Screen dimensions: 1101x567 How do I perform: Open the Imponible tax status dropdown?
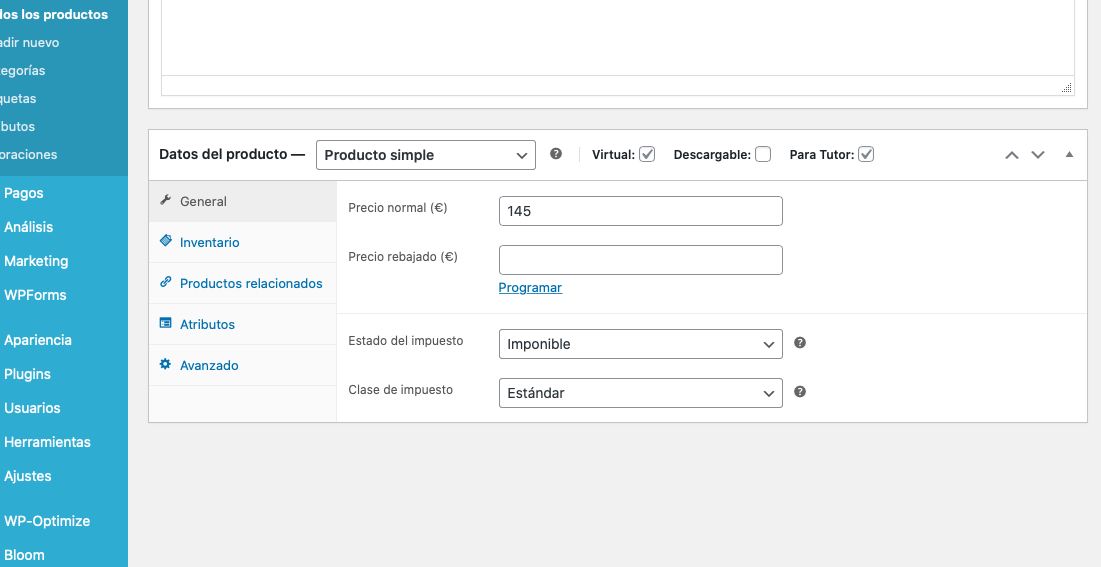pos(640,344)
